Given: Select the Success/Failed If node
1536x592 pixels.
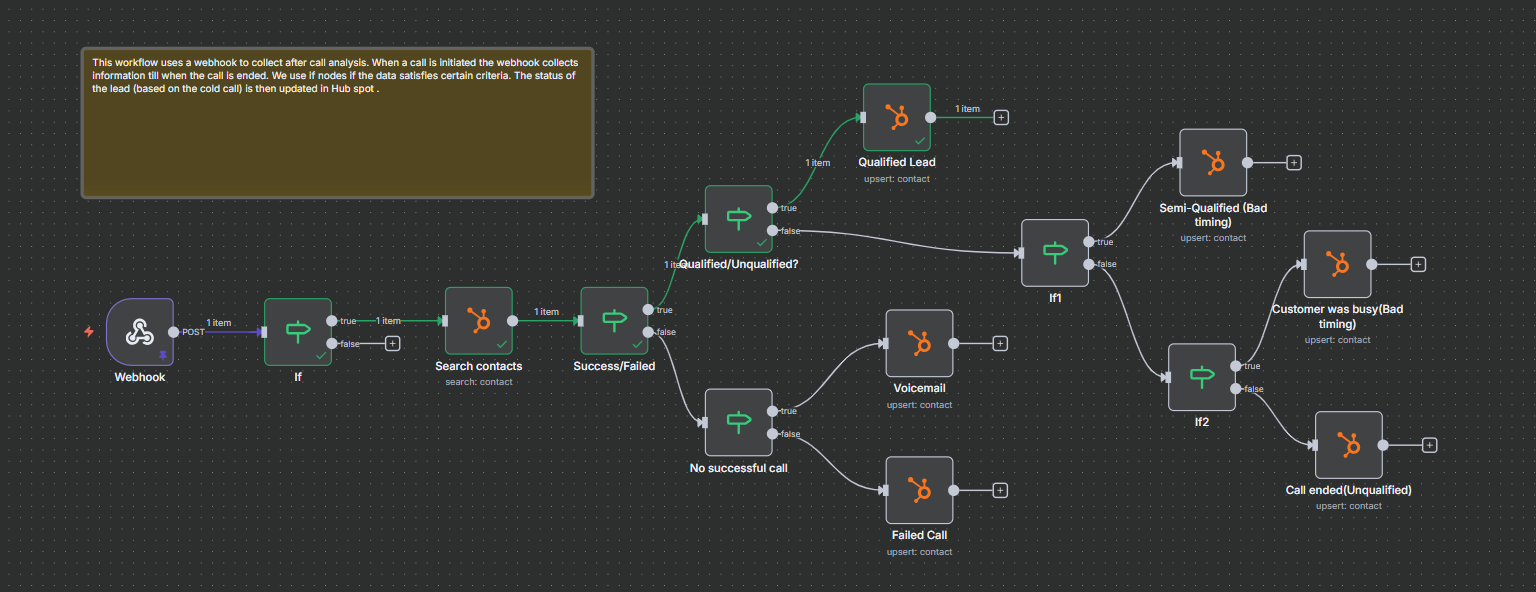Looking at the screenshot, I should tap(613, 321).
